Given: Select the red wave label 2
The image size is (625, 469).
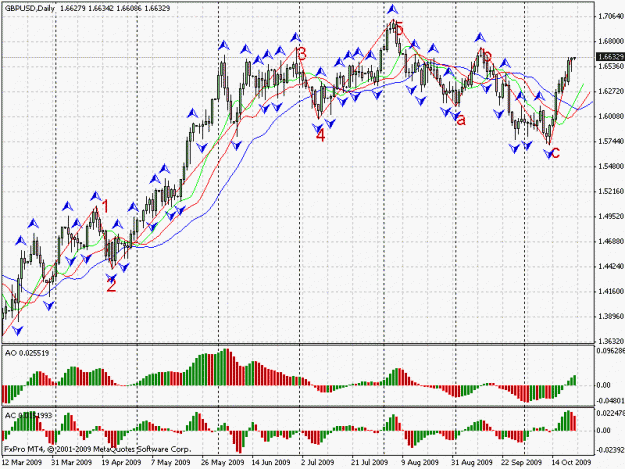Looking at the screenshot, I should pyautogui.click(x=111, y=286).
